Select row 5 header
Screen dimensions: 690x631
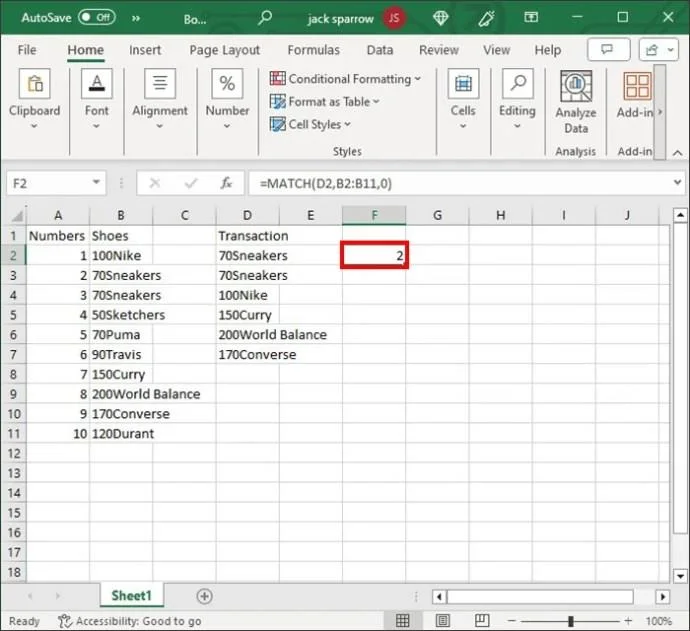(x=13, y=315)
